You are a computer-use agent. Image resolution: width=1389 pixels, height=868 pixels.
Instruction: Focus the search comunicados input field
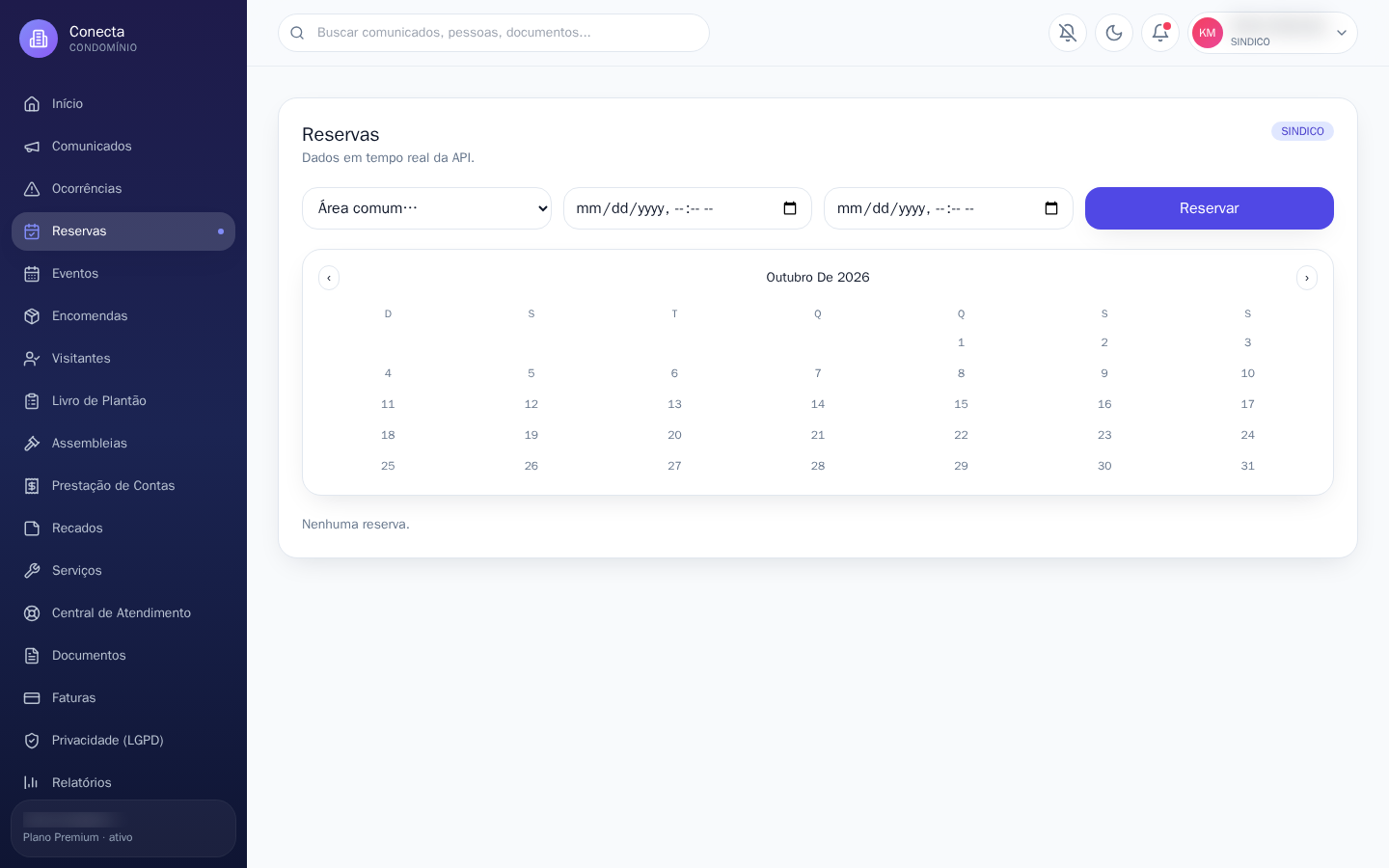[494, 33]
